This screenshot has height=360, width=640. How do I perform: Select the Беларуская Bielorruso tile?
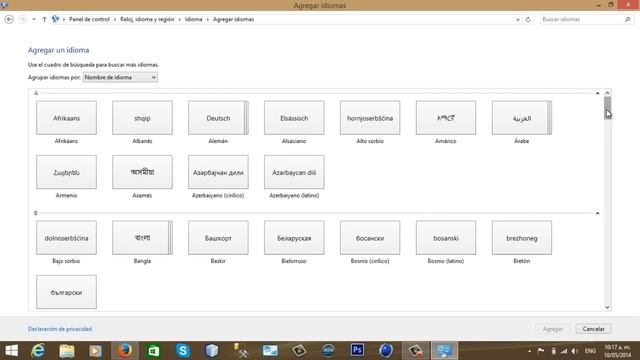(294, 238)
